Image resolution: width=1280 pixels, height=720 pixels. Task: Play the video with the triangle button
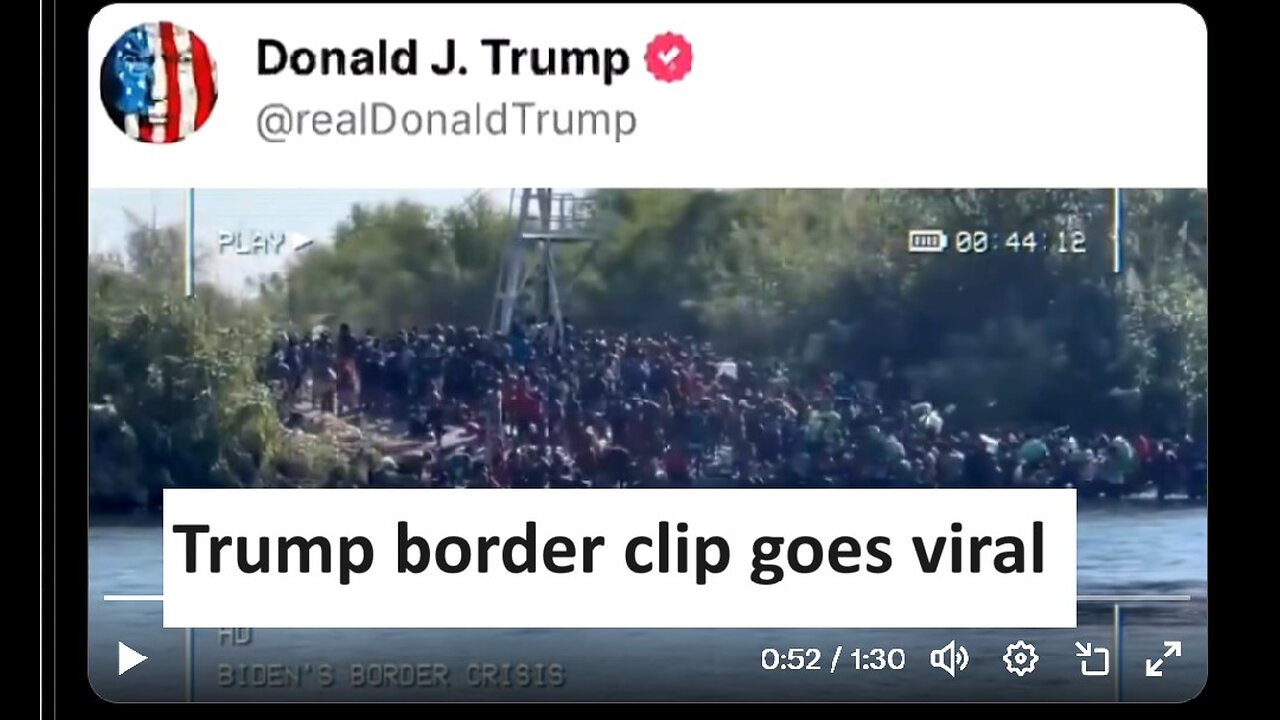(x=133, y=659)
